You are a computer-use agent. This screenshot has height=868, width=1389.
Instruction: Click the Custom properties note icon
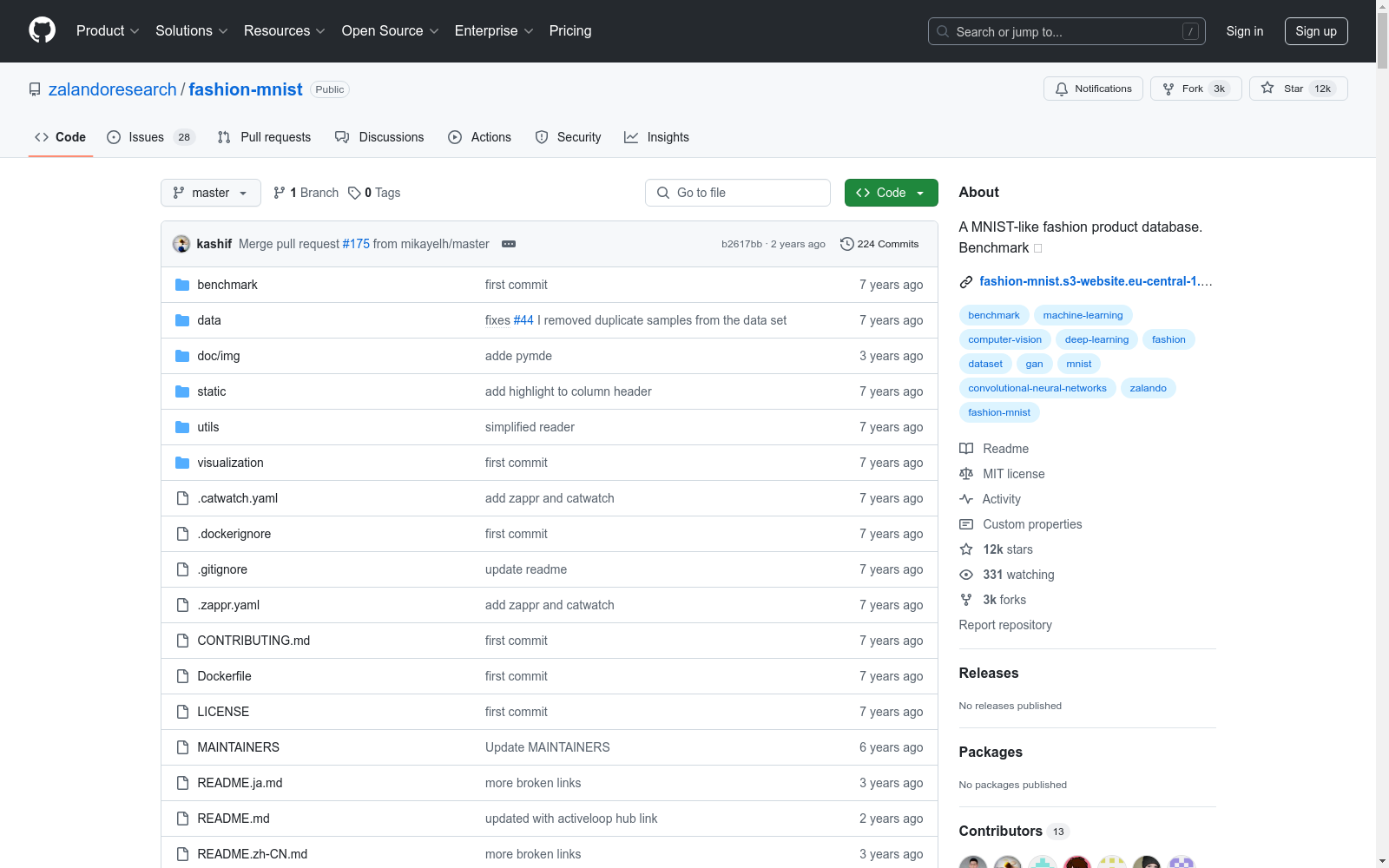pyautogui.click(x=966, y=524)
